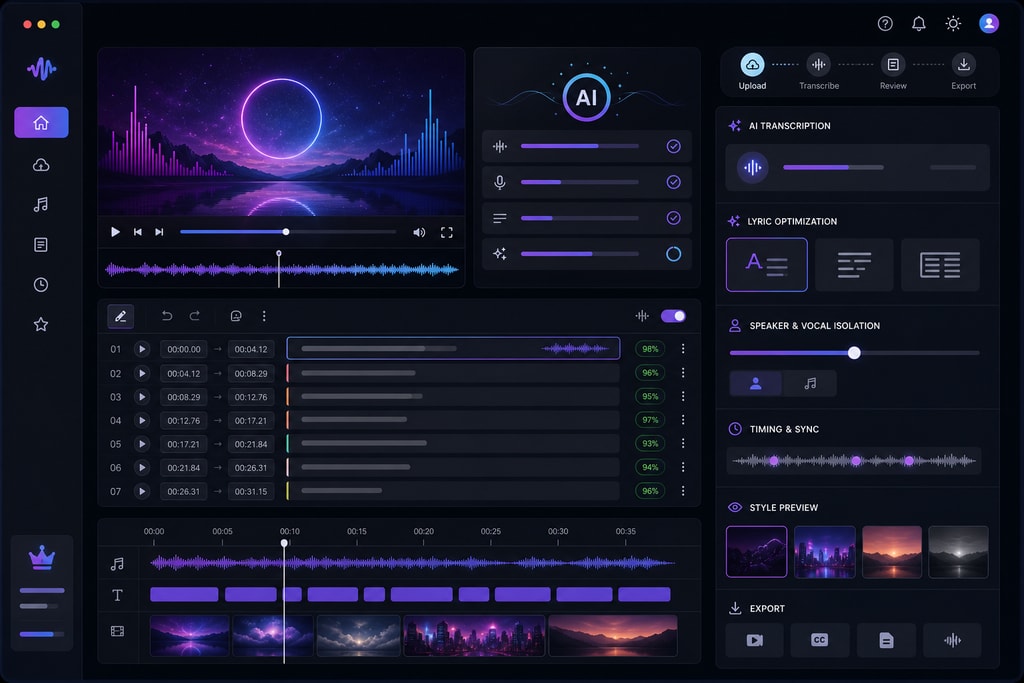The height and width of the screenshot is (683, 1024).
Task: Open options menu for line 02
Action: 683,373
